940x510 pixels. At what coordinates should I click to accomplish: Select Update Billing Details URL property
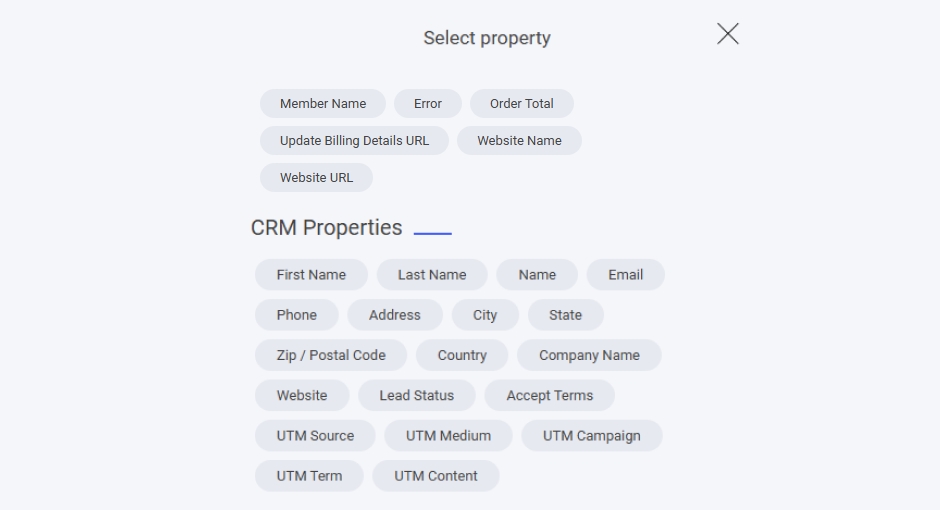pos(354,141)
